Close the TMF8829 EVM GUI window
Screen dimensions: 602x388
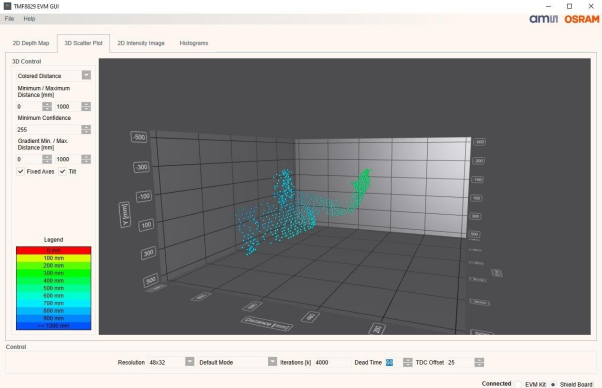tap(591, 6)
